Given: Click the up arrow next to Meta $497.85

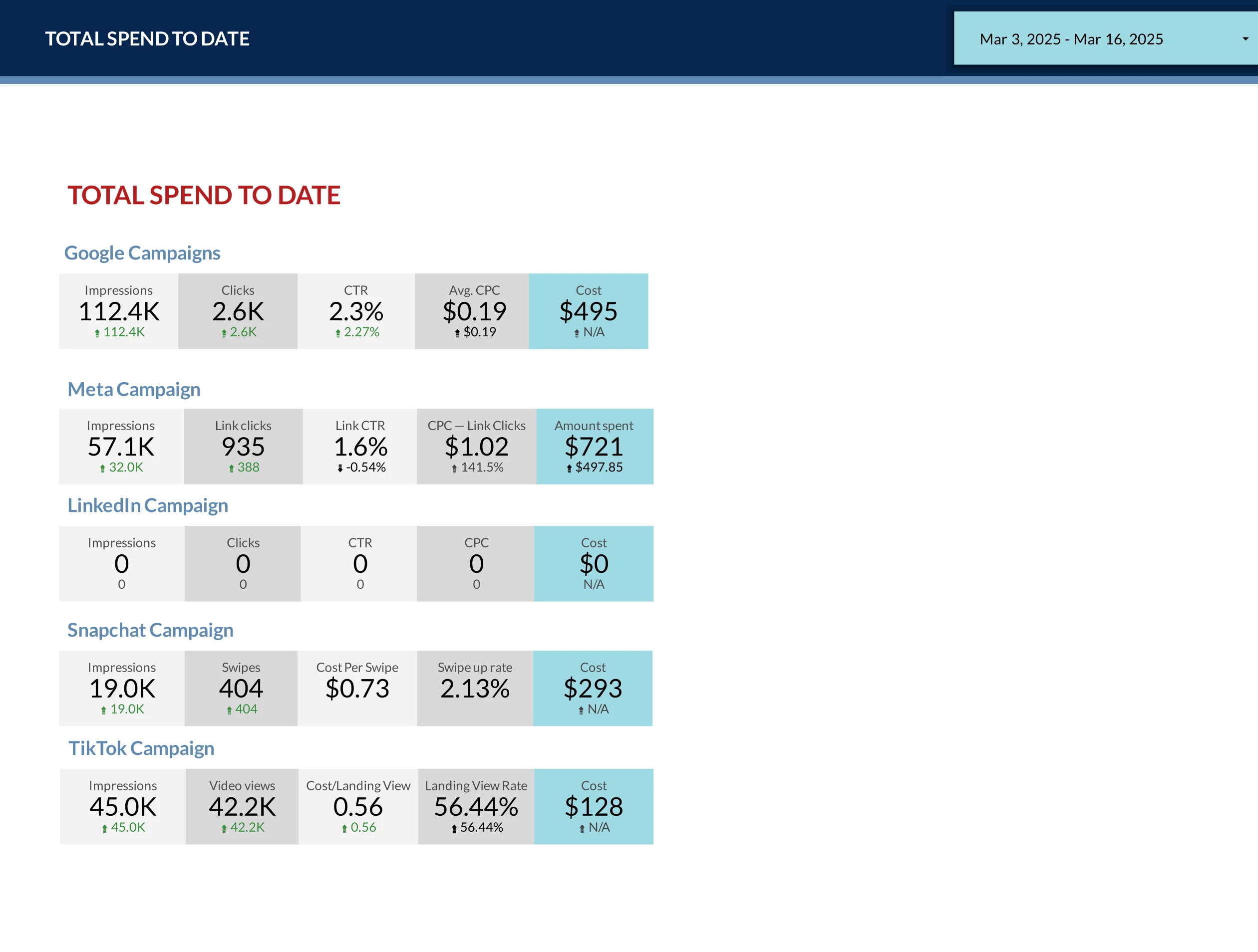Looking at the screenshot, I should pos(569,469).
